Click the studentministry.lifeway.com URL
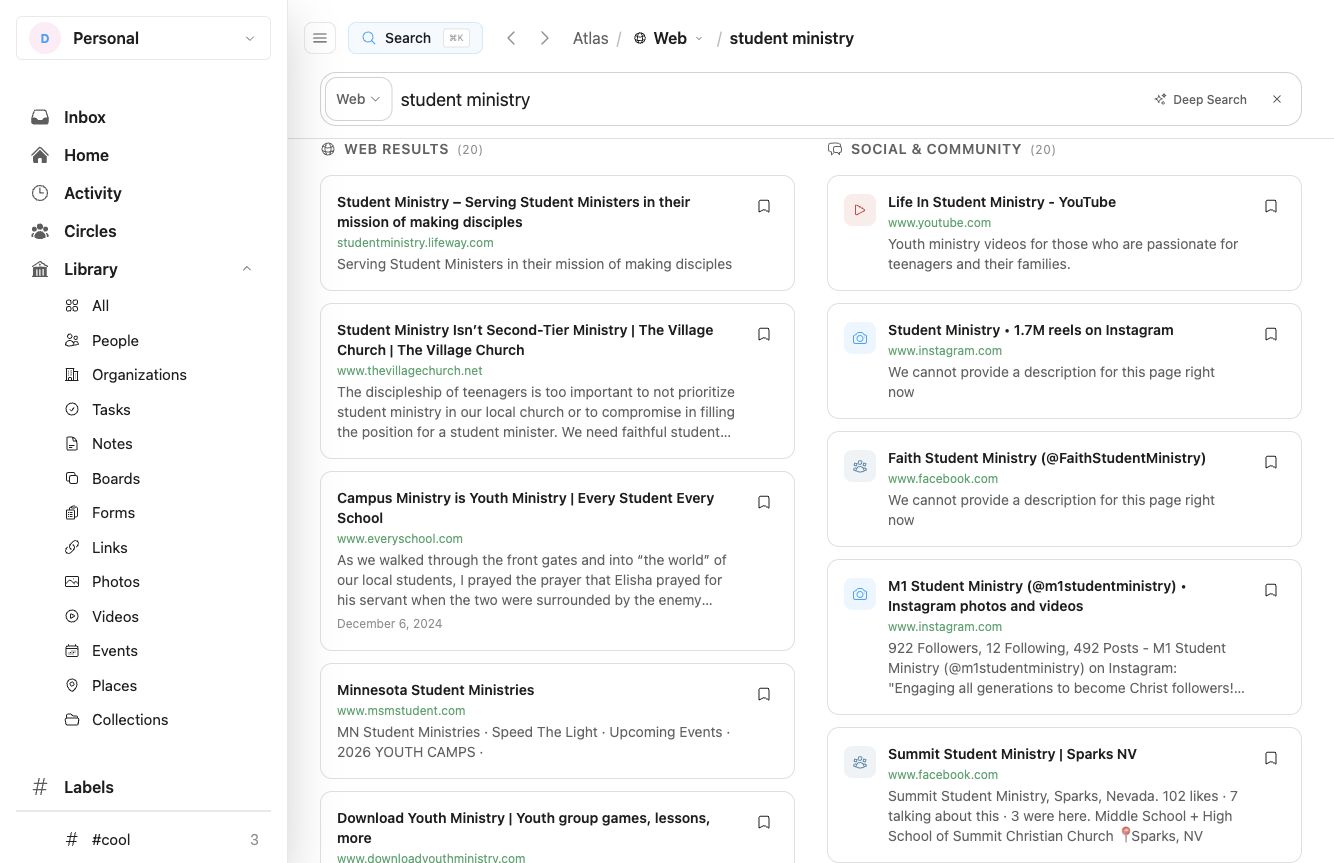The image size is (1334, 863). (x=415, y=242)
